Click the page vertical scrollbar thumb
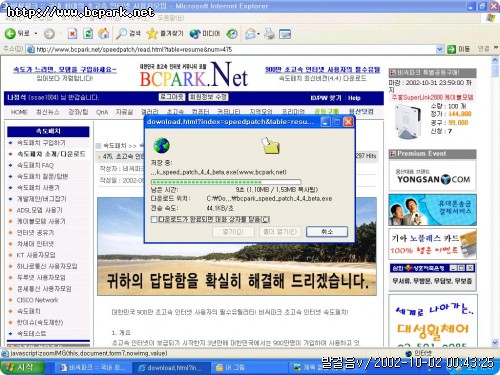The image size is (500, 375). 495,71
